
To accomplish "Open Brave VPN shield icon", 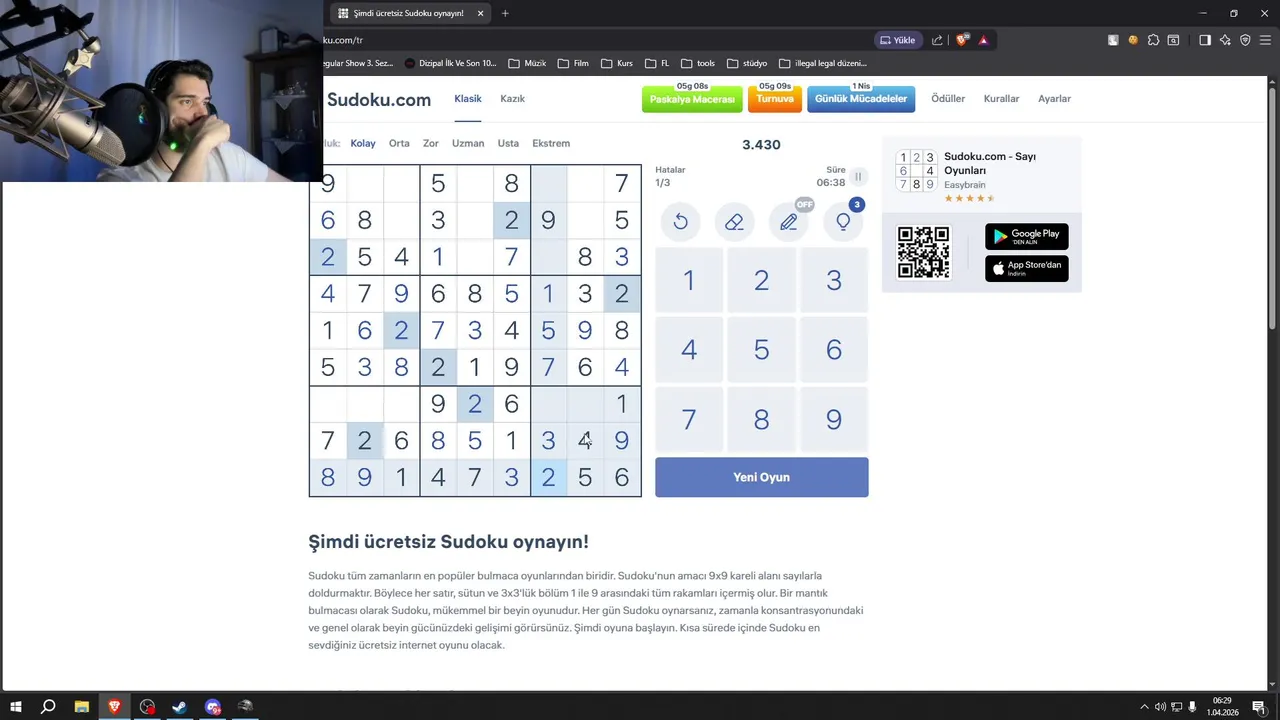I will coord(1245,40).
